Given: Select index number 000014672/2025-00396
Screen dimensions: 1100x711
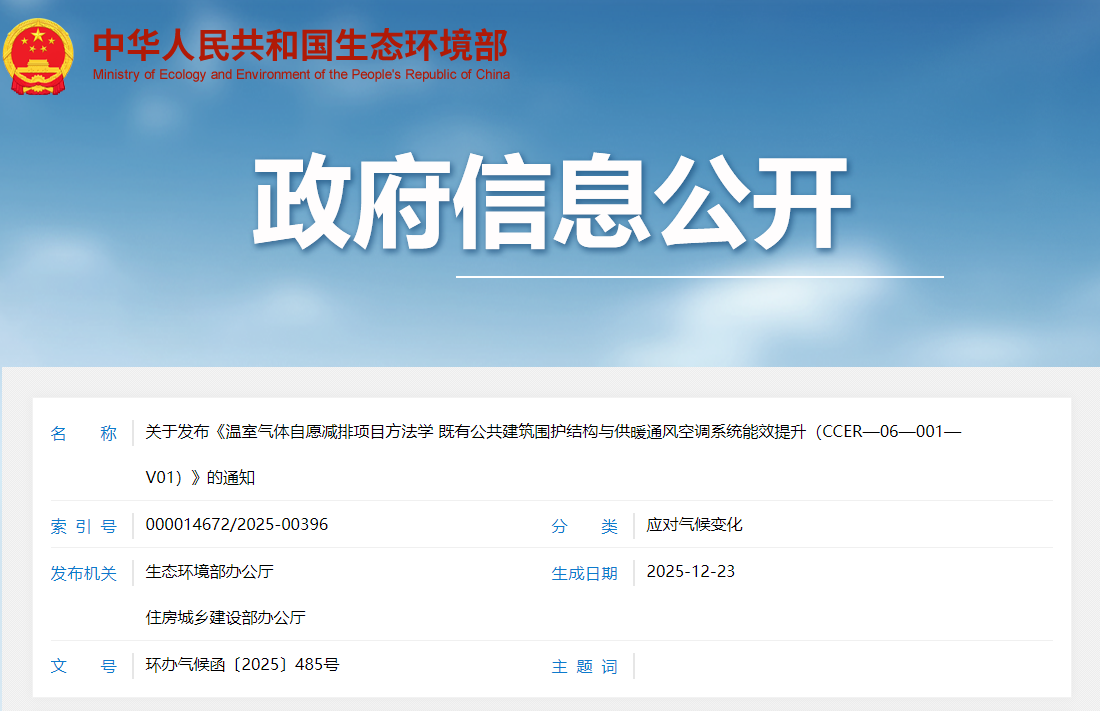Looking at the screenshot, I should (237, 525).
